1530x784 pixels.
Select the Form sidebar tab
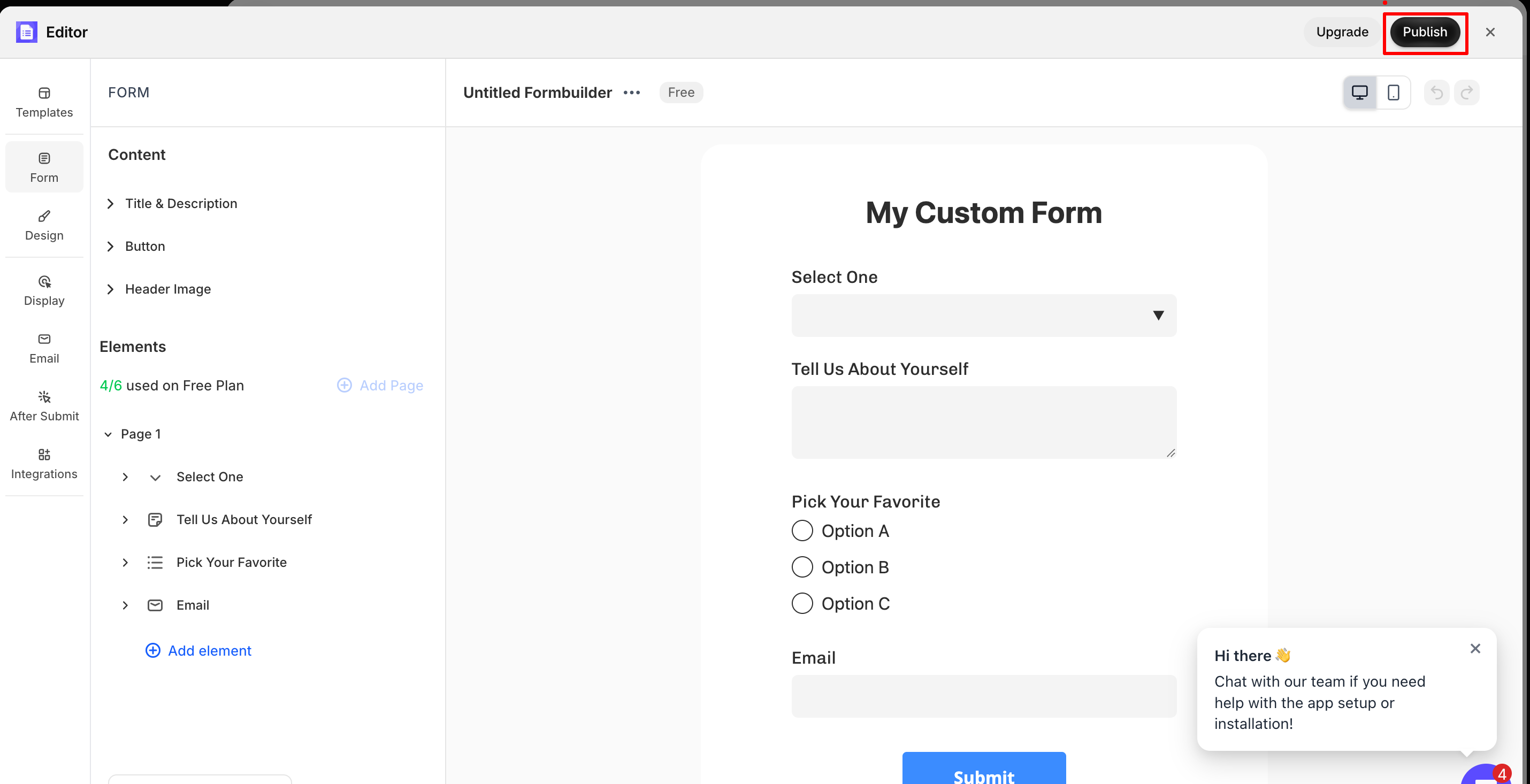pyautogui.click(x=44, y=167)
